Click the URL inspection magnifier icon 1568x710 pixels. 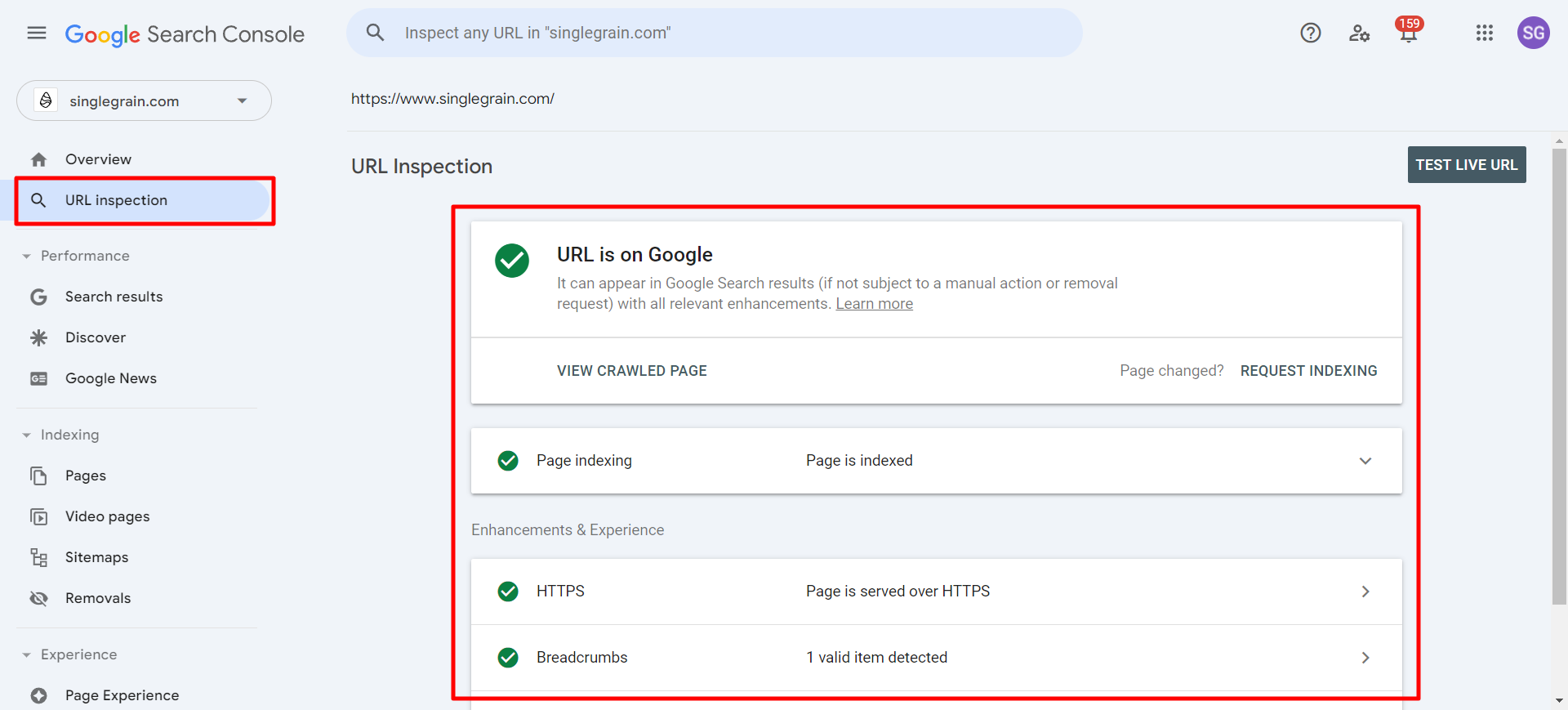38,200
